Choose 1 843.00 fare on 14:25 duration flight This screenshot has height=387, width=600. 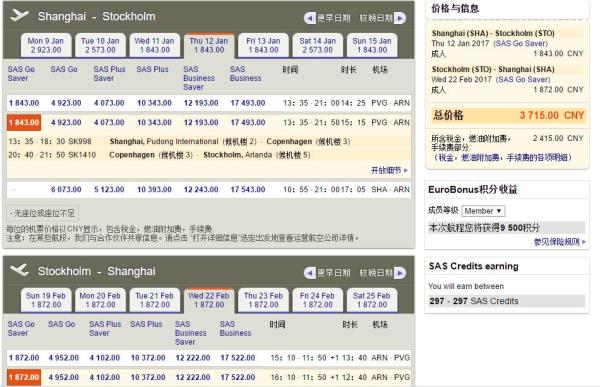[x=24, y=103]
